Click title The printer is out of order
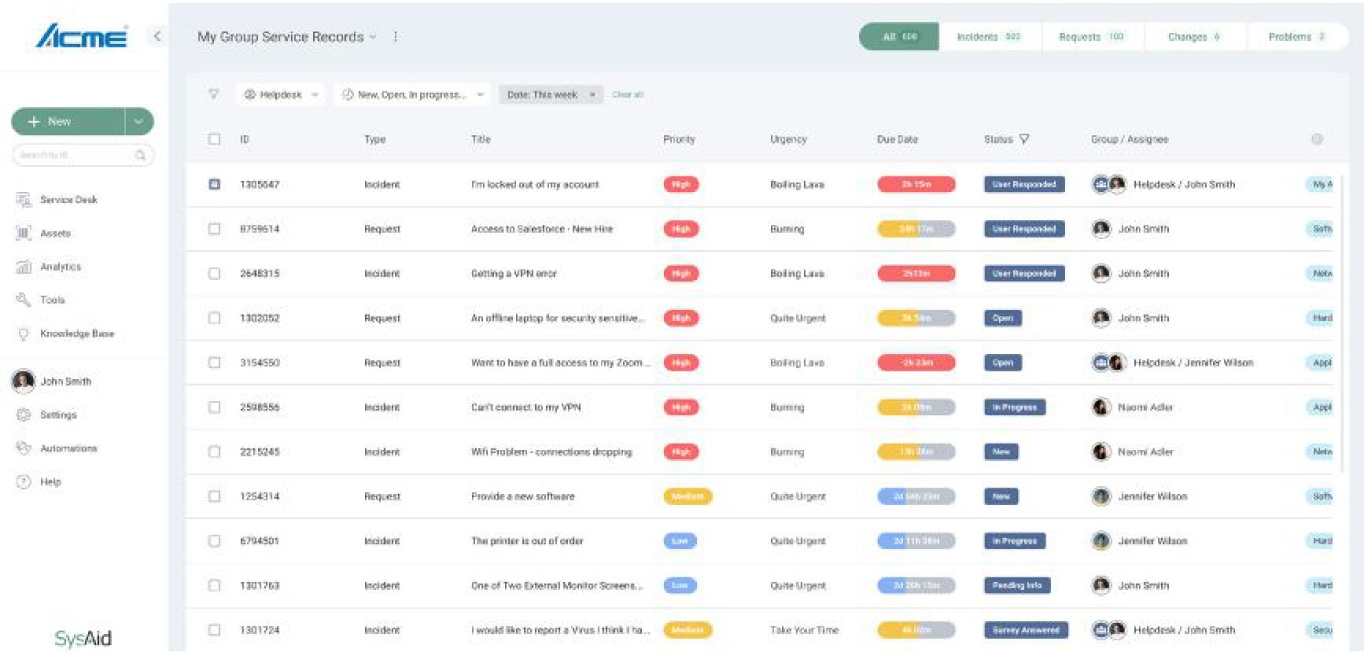This screenshot has height=655, width=1366. [527, 541]
